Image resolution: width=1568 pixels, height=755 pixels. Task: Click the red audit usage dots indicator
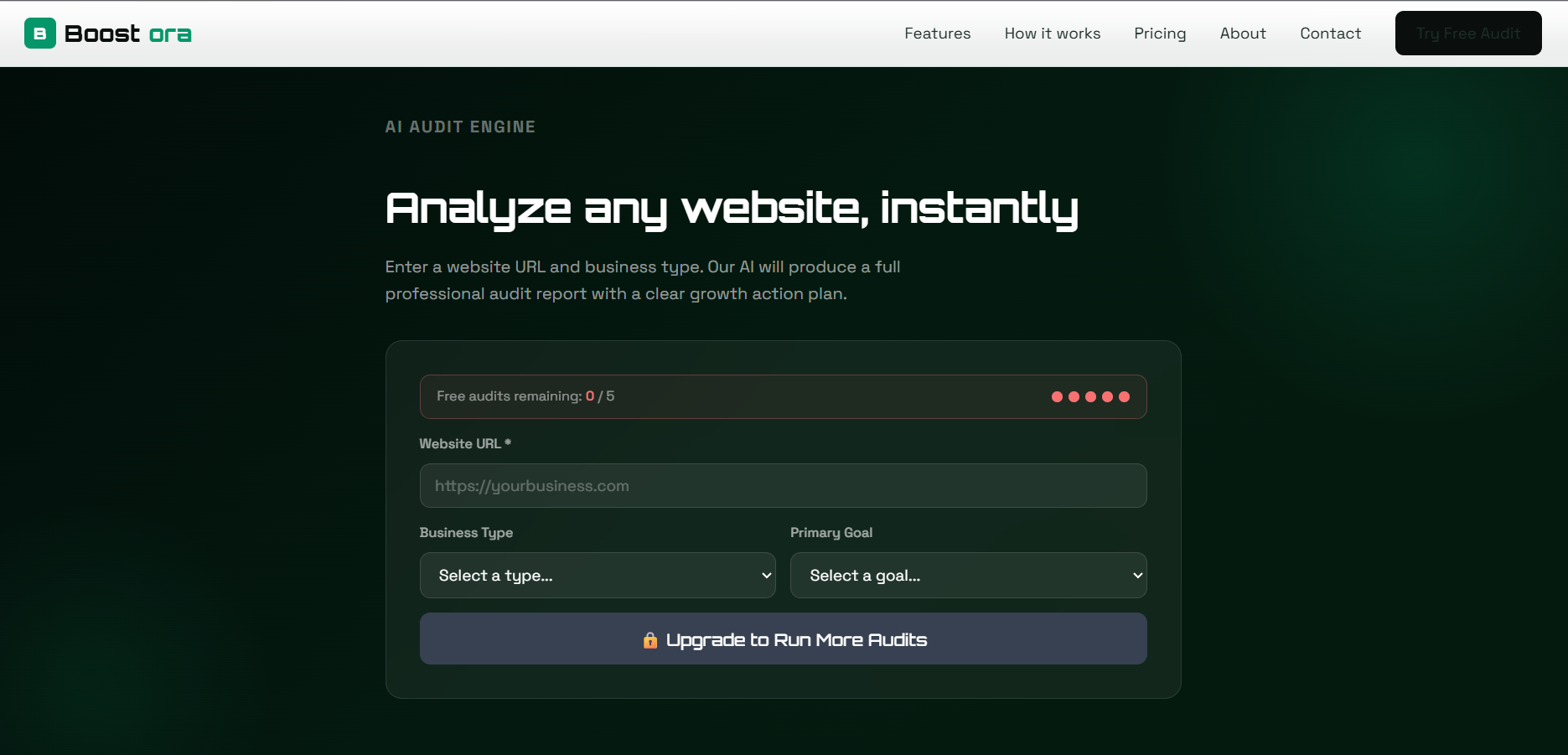click(x=1090, y=397)
